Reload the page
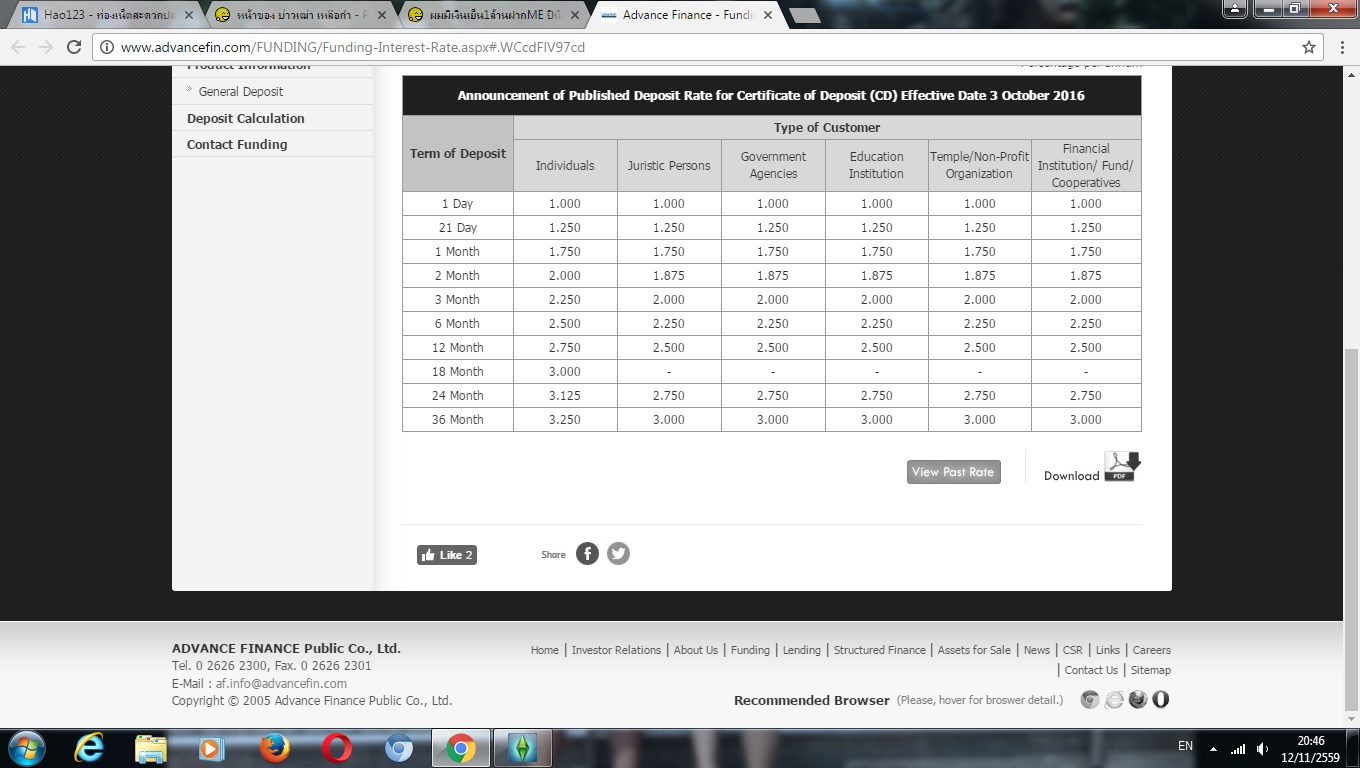 click(x=73, y=47)
